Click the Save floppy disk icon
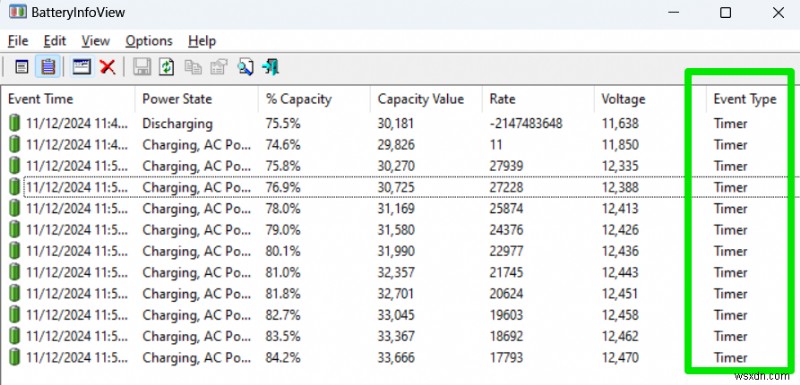 [142, 67]
